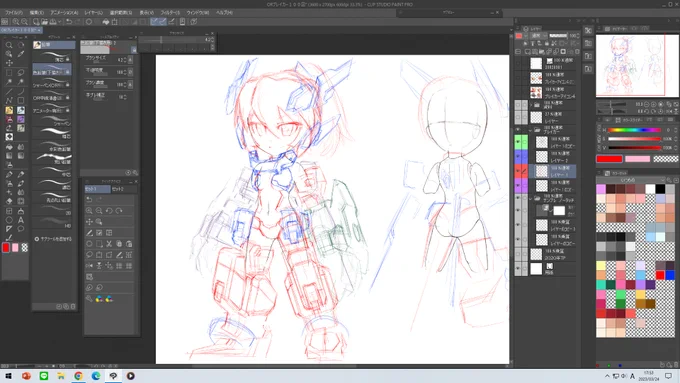Open the LINE app icon in the taskbar

(x=44, y=376)
